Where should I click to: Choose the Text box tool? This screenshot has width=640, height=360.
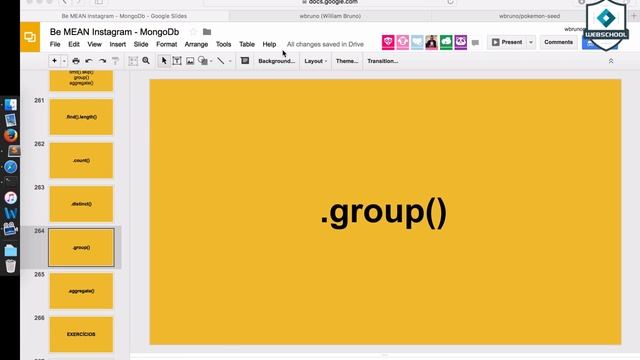177,61
